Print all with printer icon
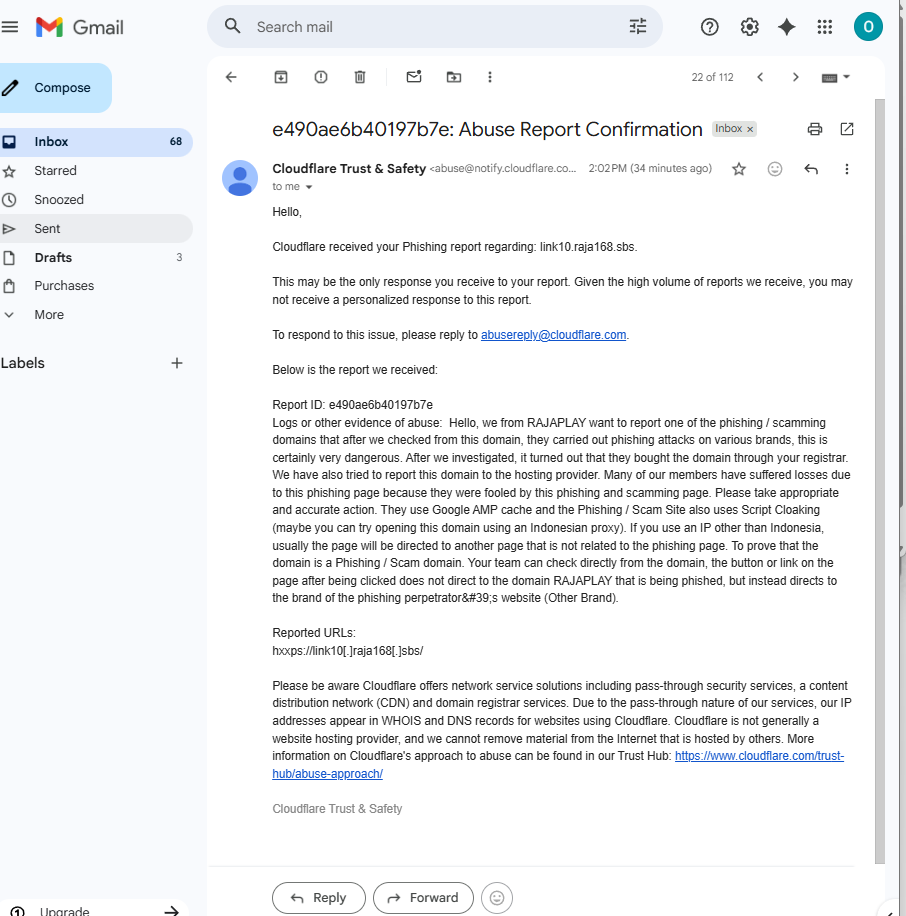 coord(815,129)
